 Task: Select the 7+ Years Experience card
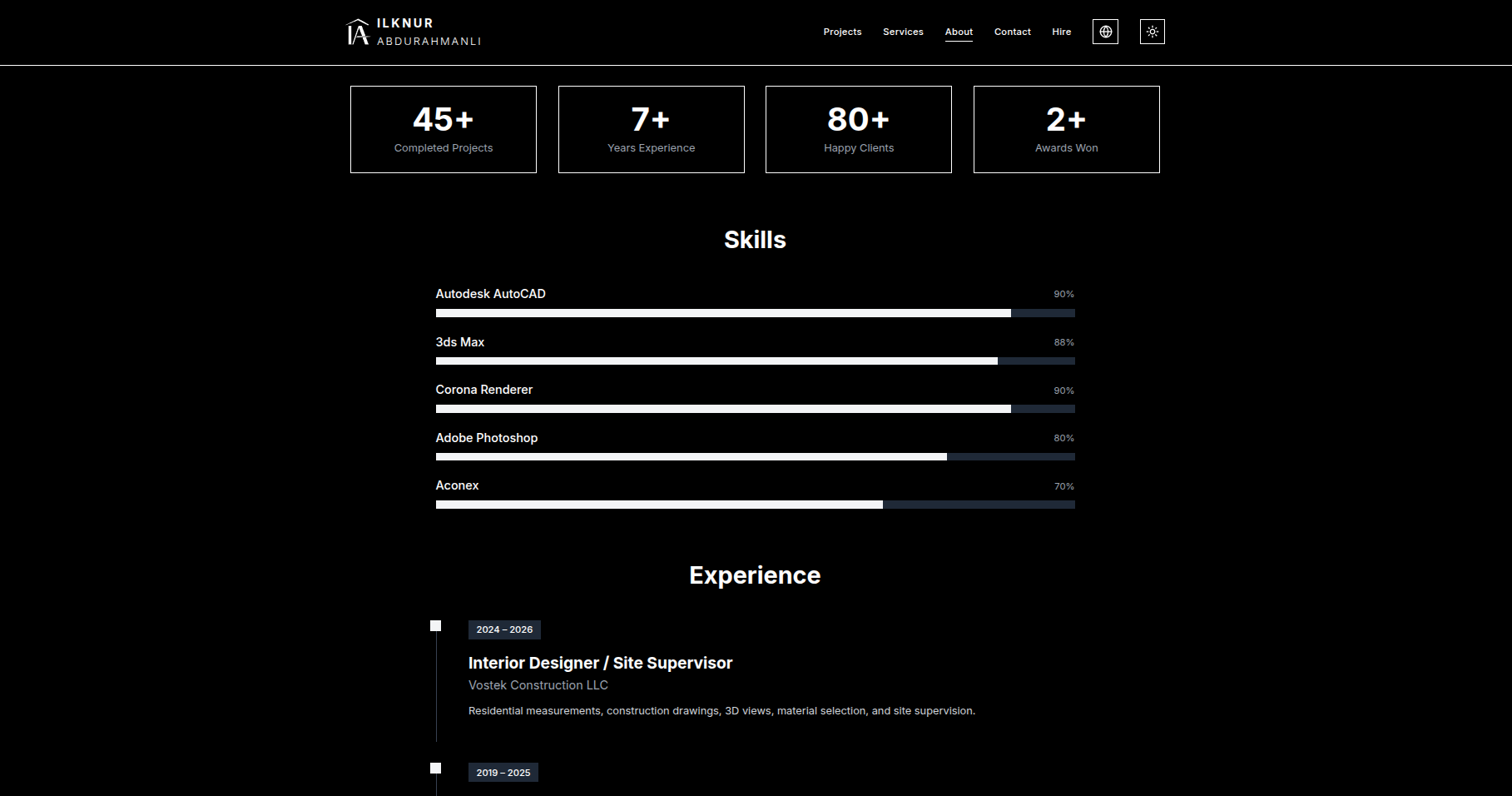[651, 130]
